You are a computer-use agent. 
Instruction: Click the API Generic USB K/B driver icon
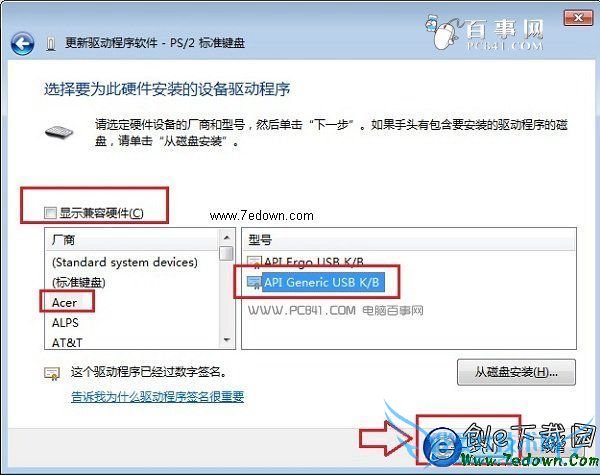254,282
